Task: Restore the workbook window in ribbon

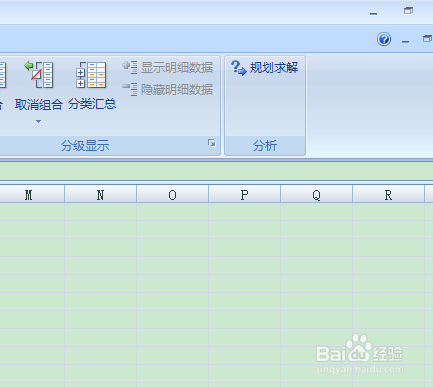Action: 427,39
